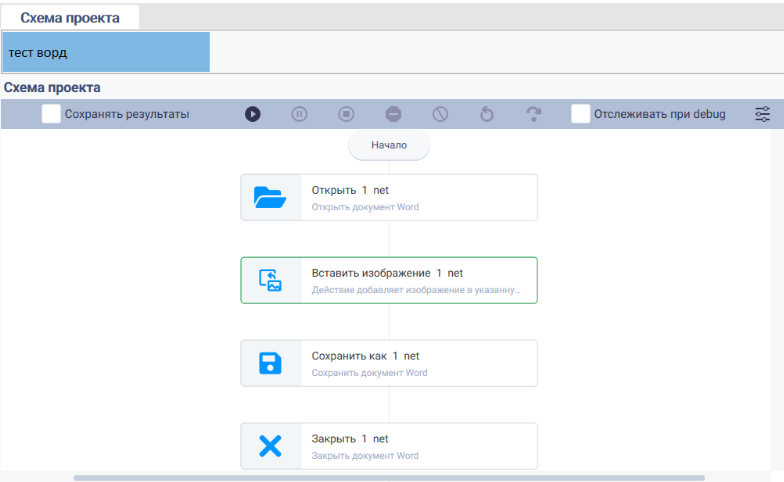The image size is (784, 482).
Task: Click the Начало start node
Action: click(x=389, y=145)
